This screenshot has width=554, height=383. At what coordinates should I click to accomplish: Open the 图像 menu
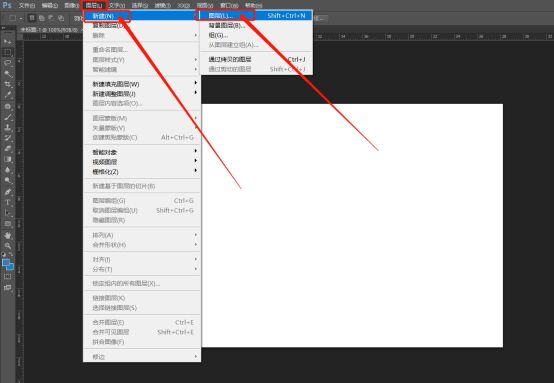pos(71,6)
